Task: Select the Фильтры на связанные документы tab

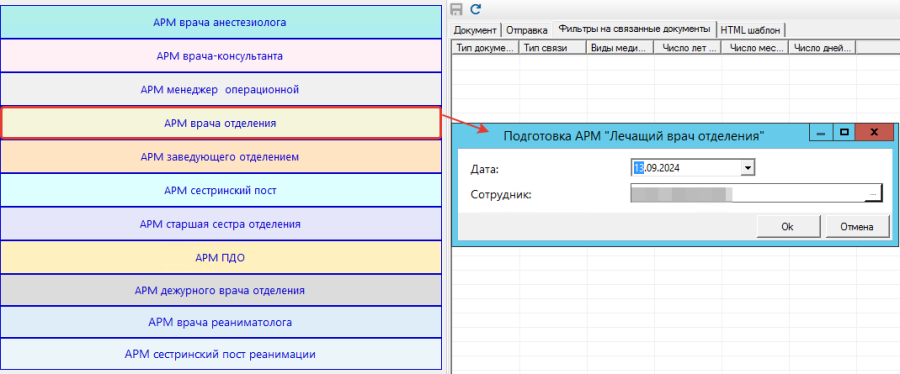Action: [634, 29]
